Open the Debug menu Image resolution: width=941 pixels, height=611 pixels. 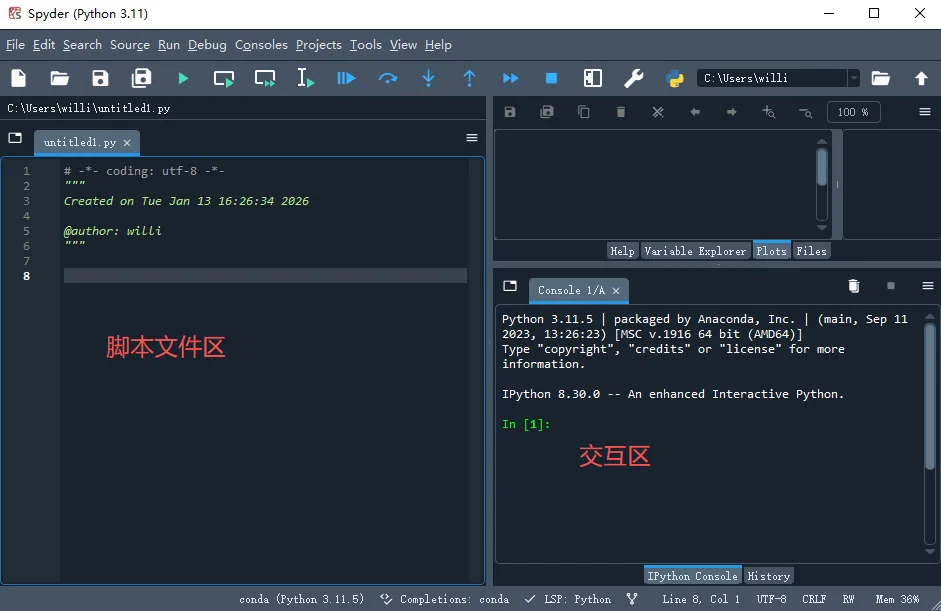click(207, 45)
